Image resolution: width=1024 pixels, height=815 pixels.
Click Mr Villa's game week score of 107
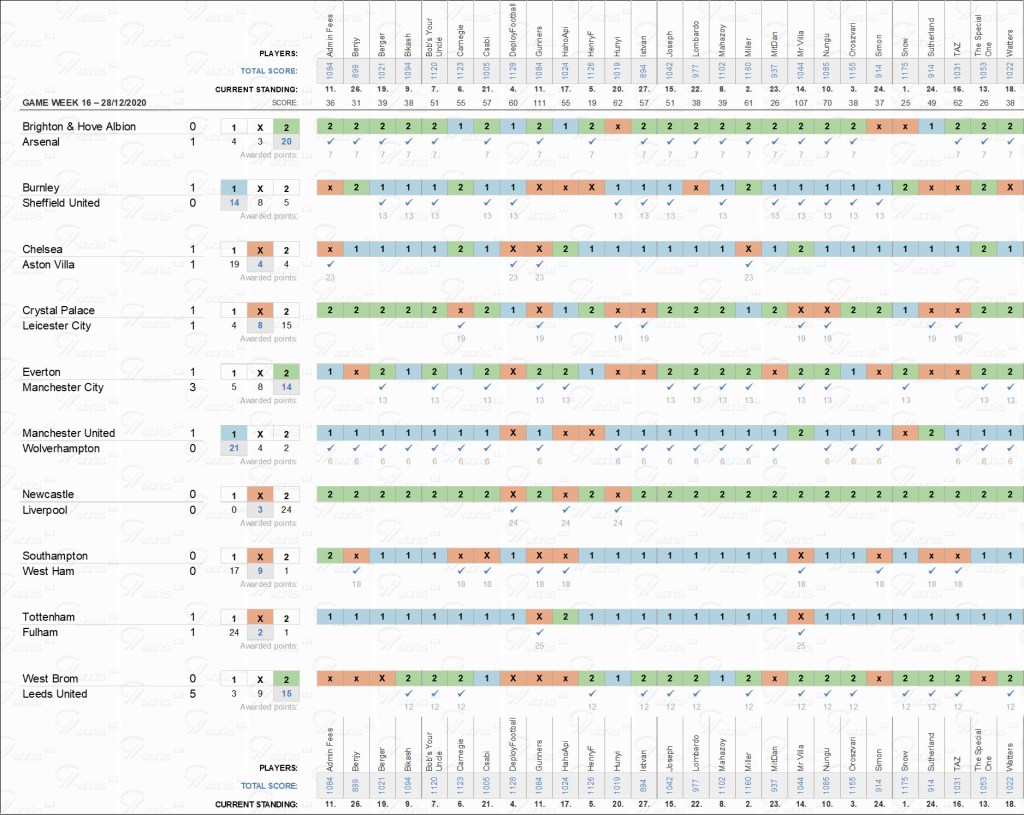(x=800, y=102)
